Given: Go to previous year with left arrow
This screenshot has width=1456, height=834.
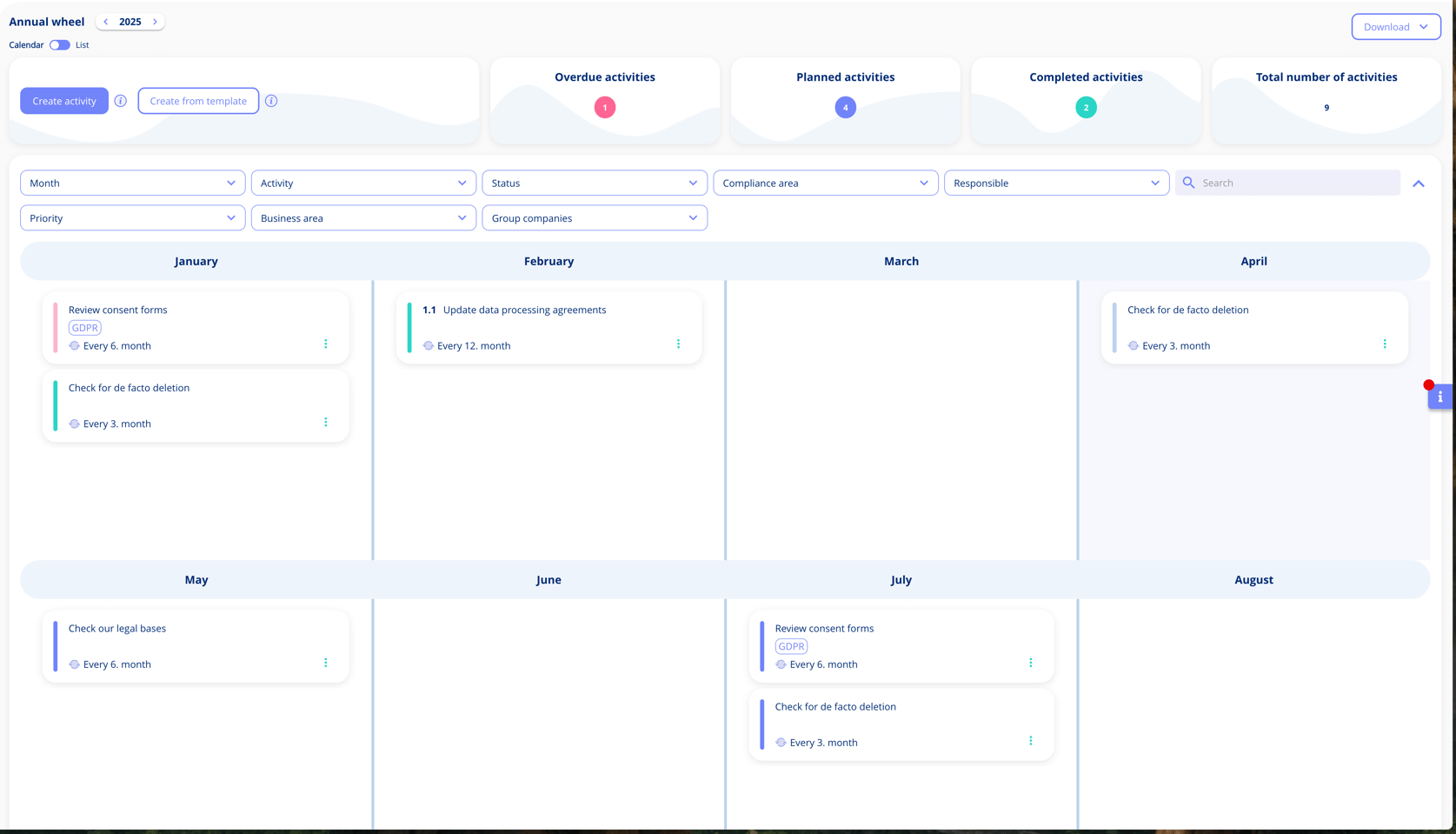Looking at the screenshot, I should pyautogui.click(x=106, y=22).
